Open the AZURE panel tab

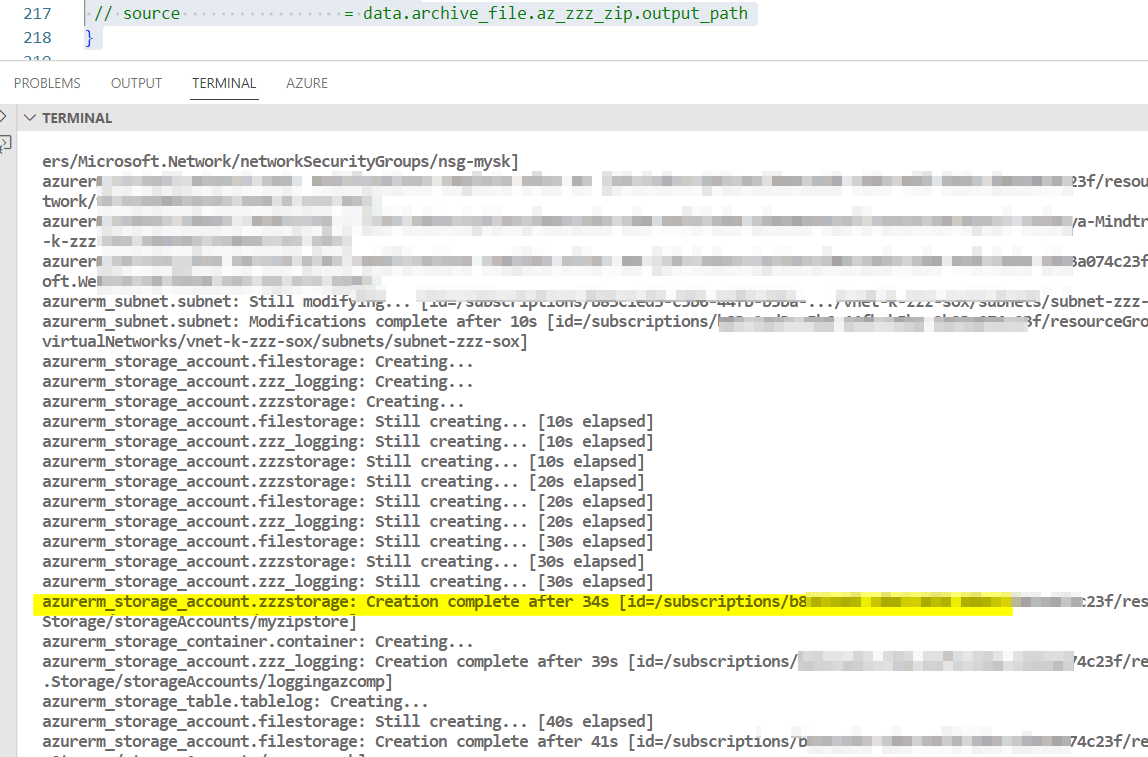tap(307, 83)
